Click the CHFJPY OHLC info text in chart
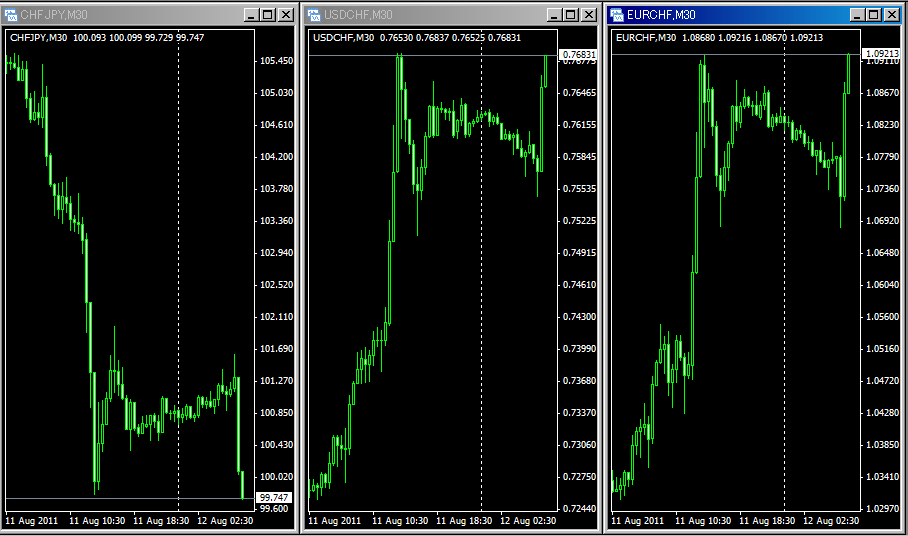Image resolution: width=908 pixels, height=536 pixels. (x=107, y=38)
